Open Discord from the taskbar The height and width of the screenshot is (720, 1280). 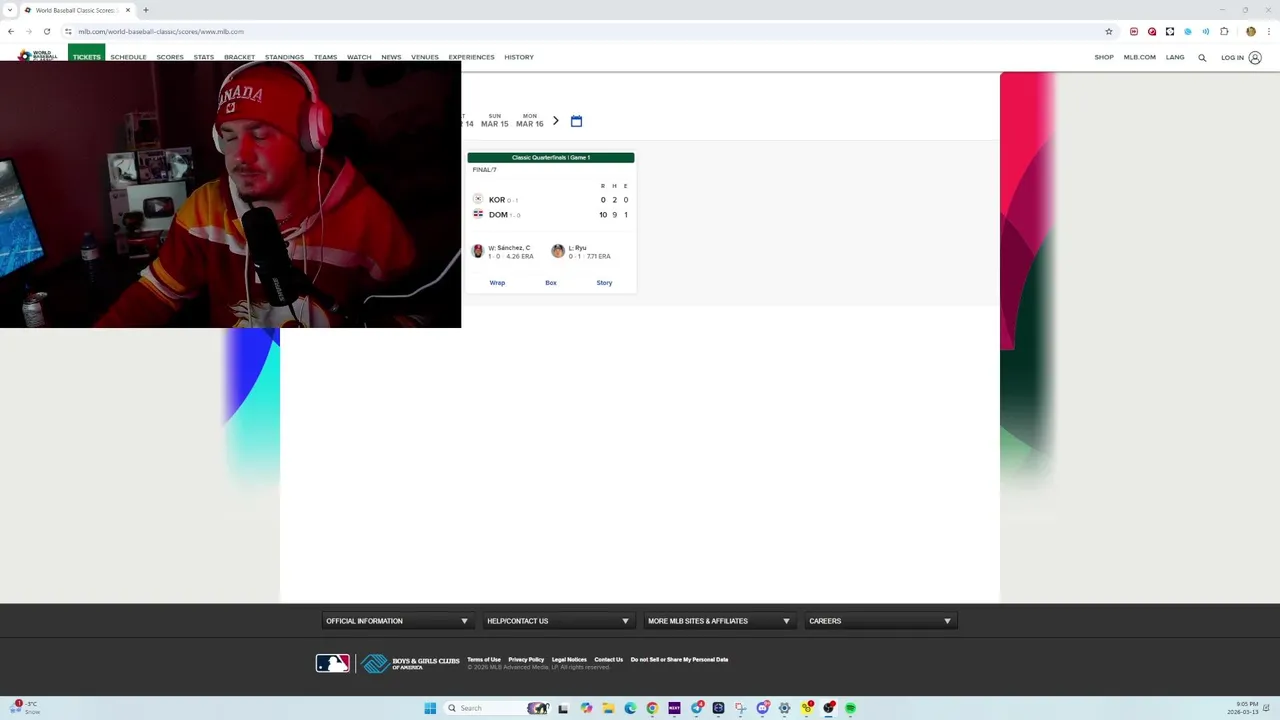[x=762, y=708]
